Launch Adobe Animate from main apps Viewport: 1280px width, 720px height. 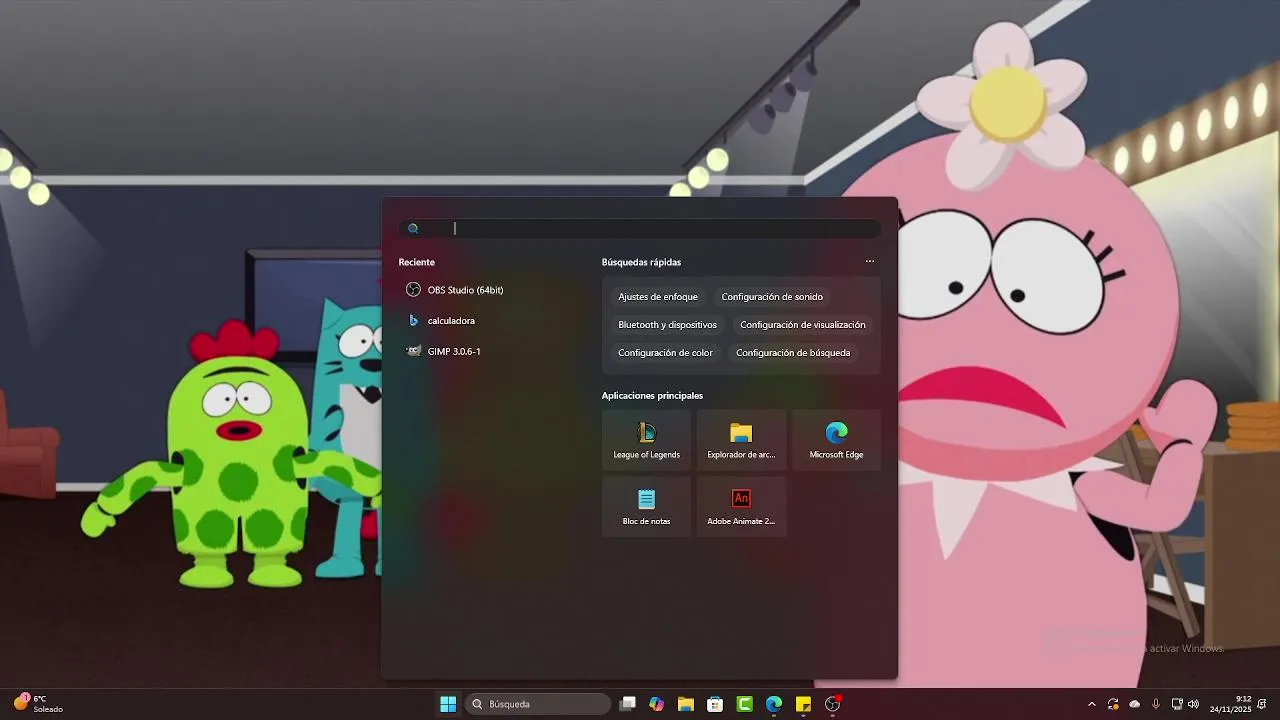click(741, 506)
